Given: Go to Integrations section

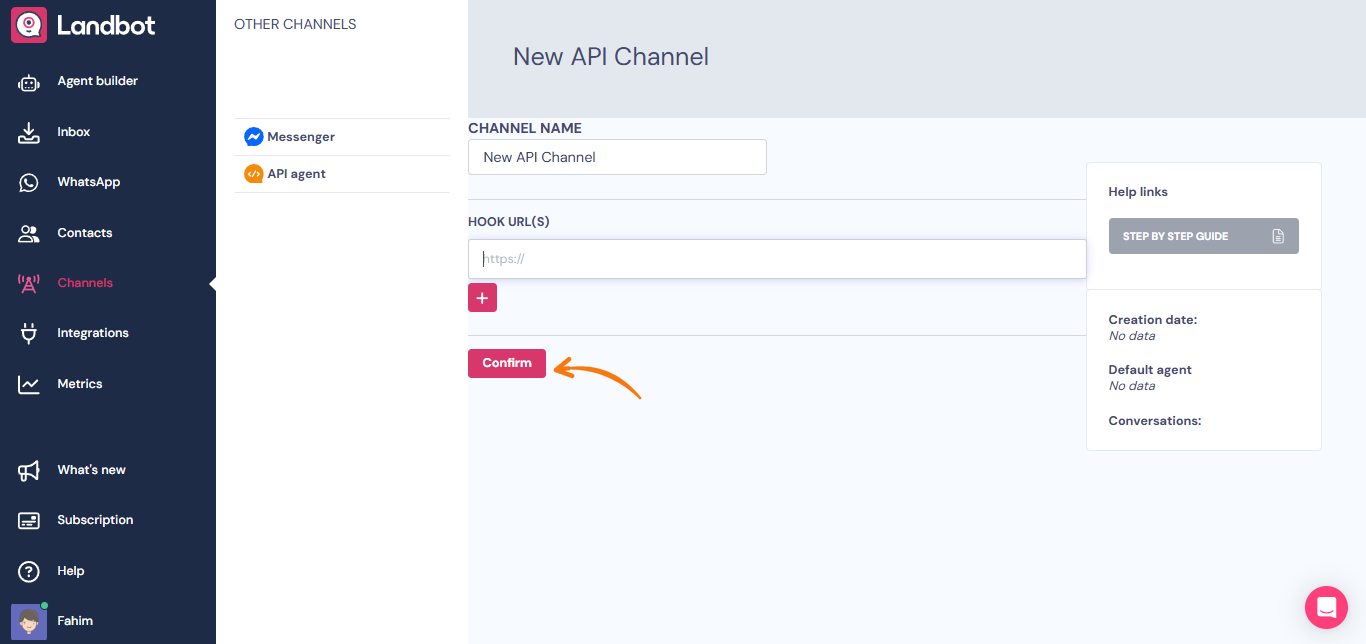Looking at the screenshot, I should (x=92, y=333).
